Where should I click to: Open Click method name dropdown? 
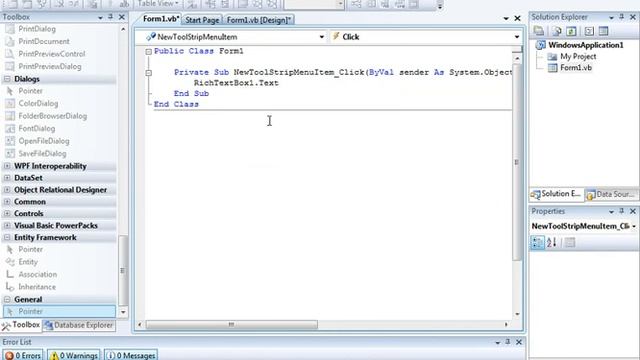pos(517,37)
